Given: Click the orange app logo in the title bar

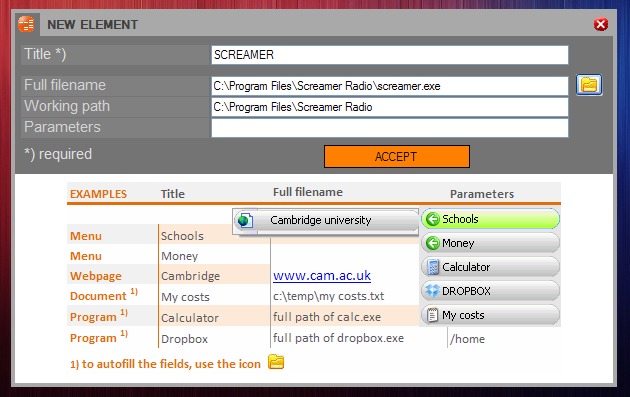Looking at the screenshot, I should (x=26, y=24).
